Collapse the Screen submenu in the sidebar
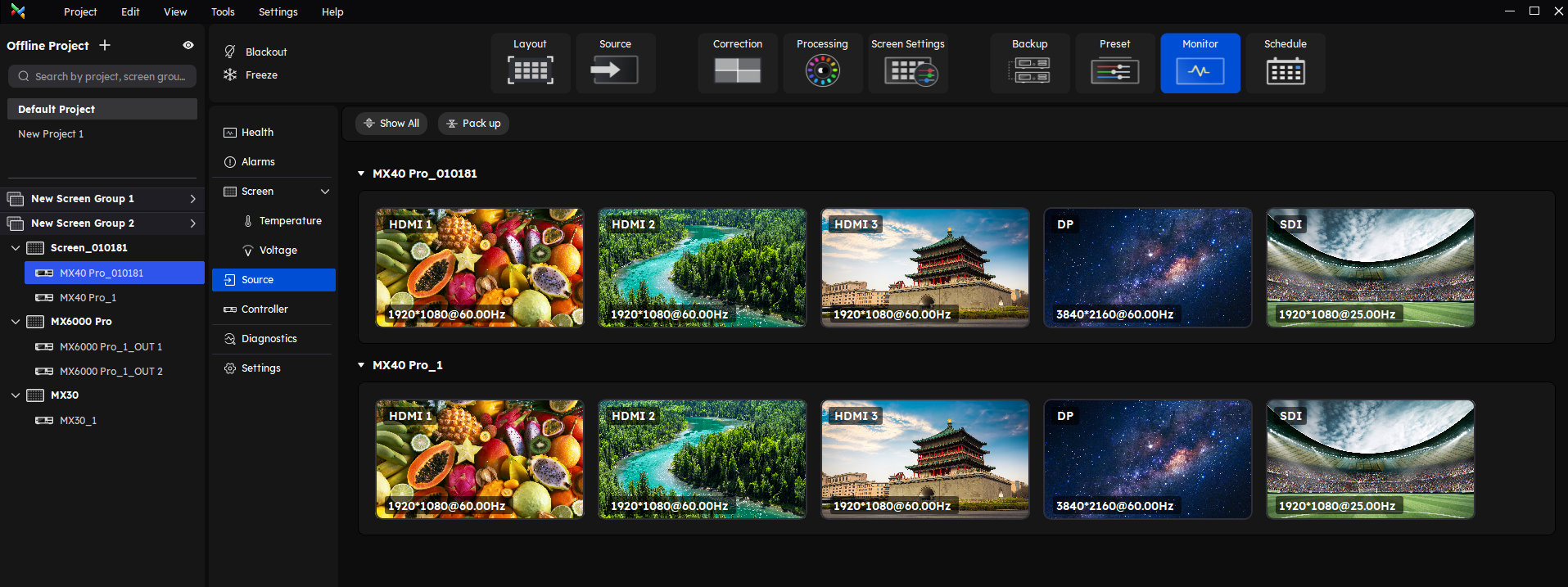 pos(325,192)
